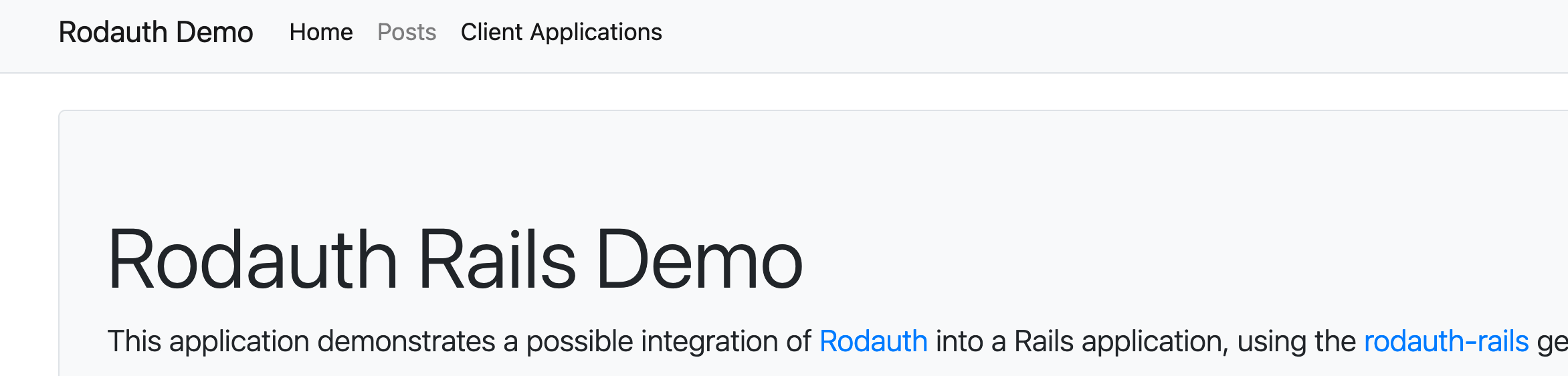
Task: Click the blank jumbotron area above the heading
Action: 803,167
